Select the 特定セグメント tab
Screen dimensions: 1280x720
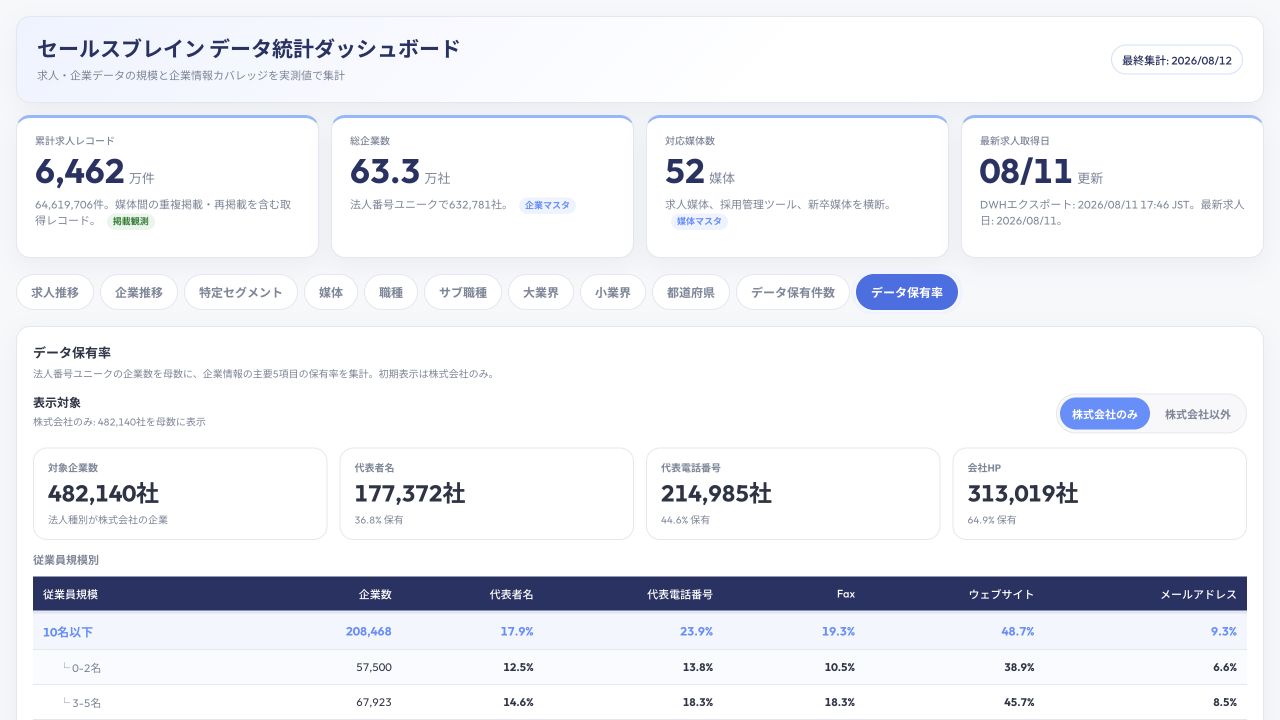tap(241, 293)
